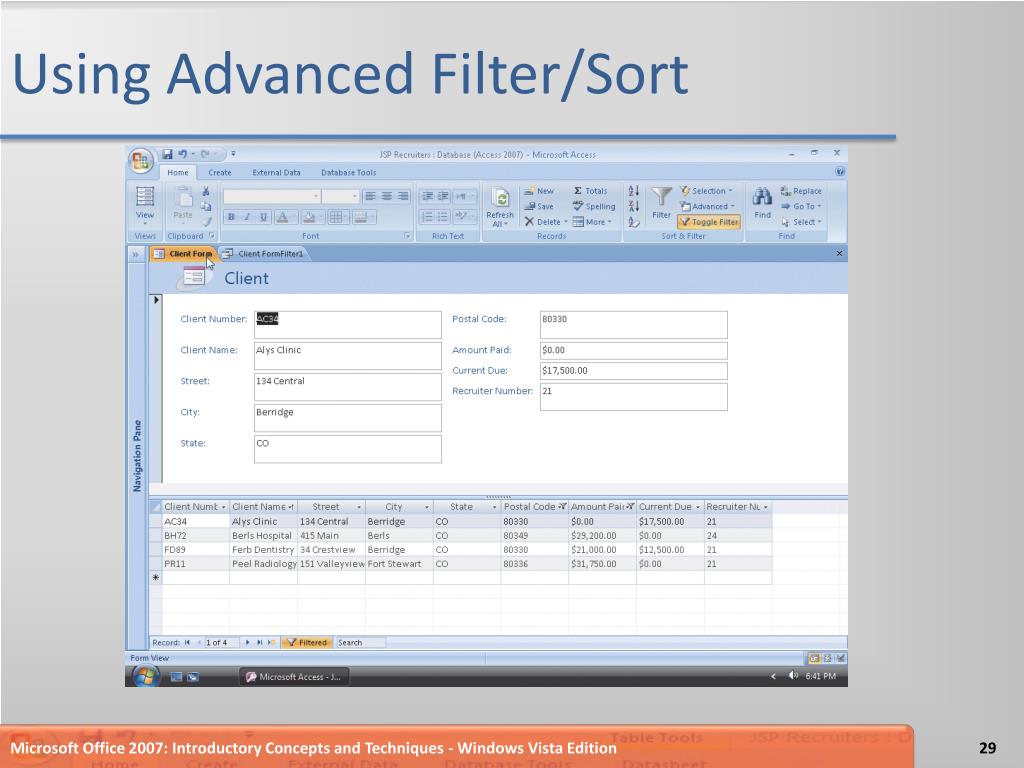Viewport: 1024px width, 768px height.
Task: Click the Client Name input field
Action: point(347,356)
